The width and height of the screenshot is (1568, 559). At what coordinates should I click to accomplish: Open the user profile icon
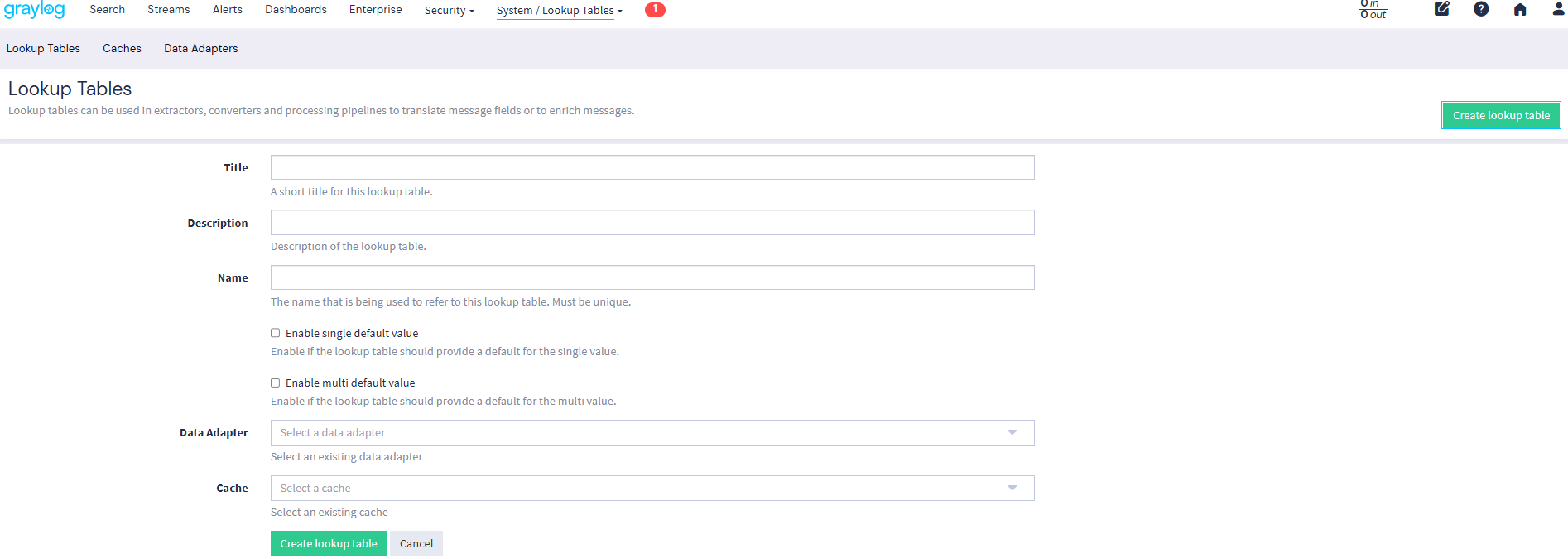(x=1558, y=10)
